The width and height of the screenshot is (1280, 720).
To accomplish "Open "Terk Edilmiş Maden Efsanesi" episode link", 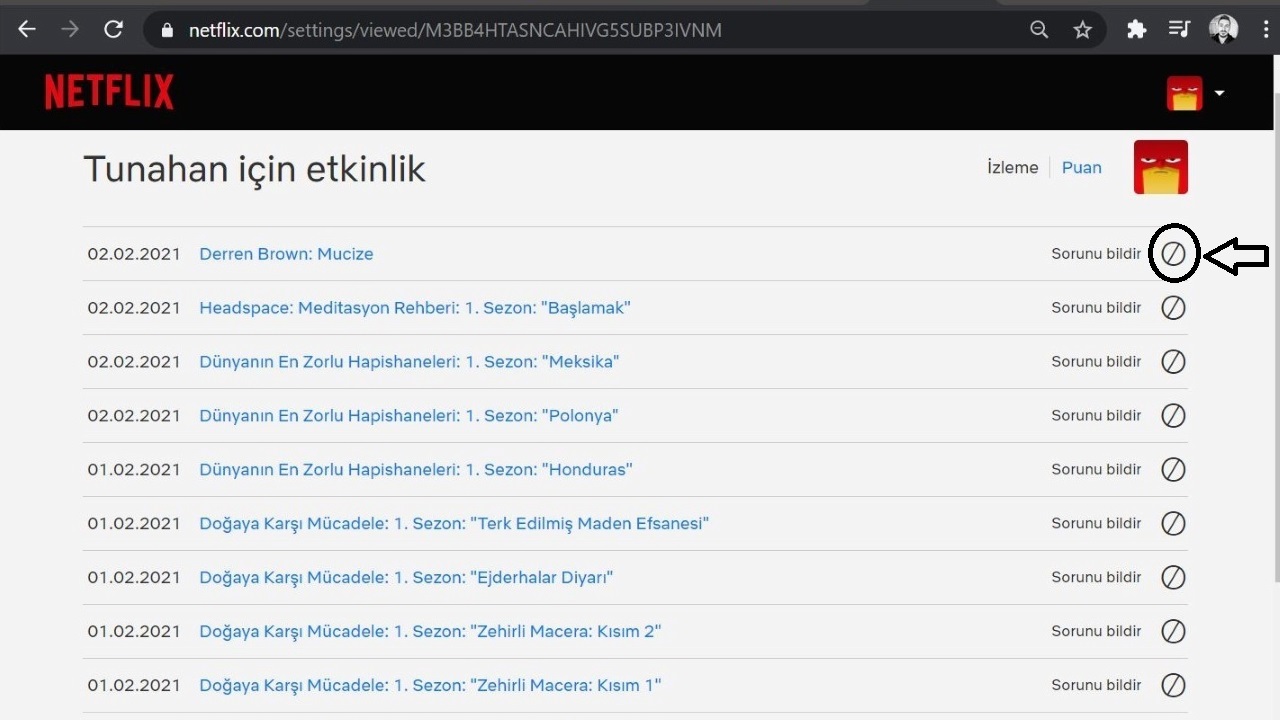I will point(454,524).
